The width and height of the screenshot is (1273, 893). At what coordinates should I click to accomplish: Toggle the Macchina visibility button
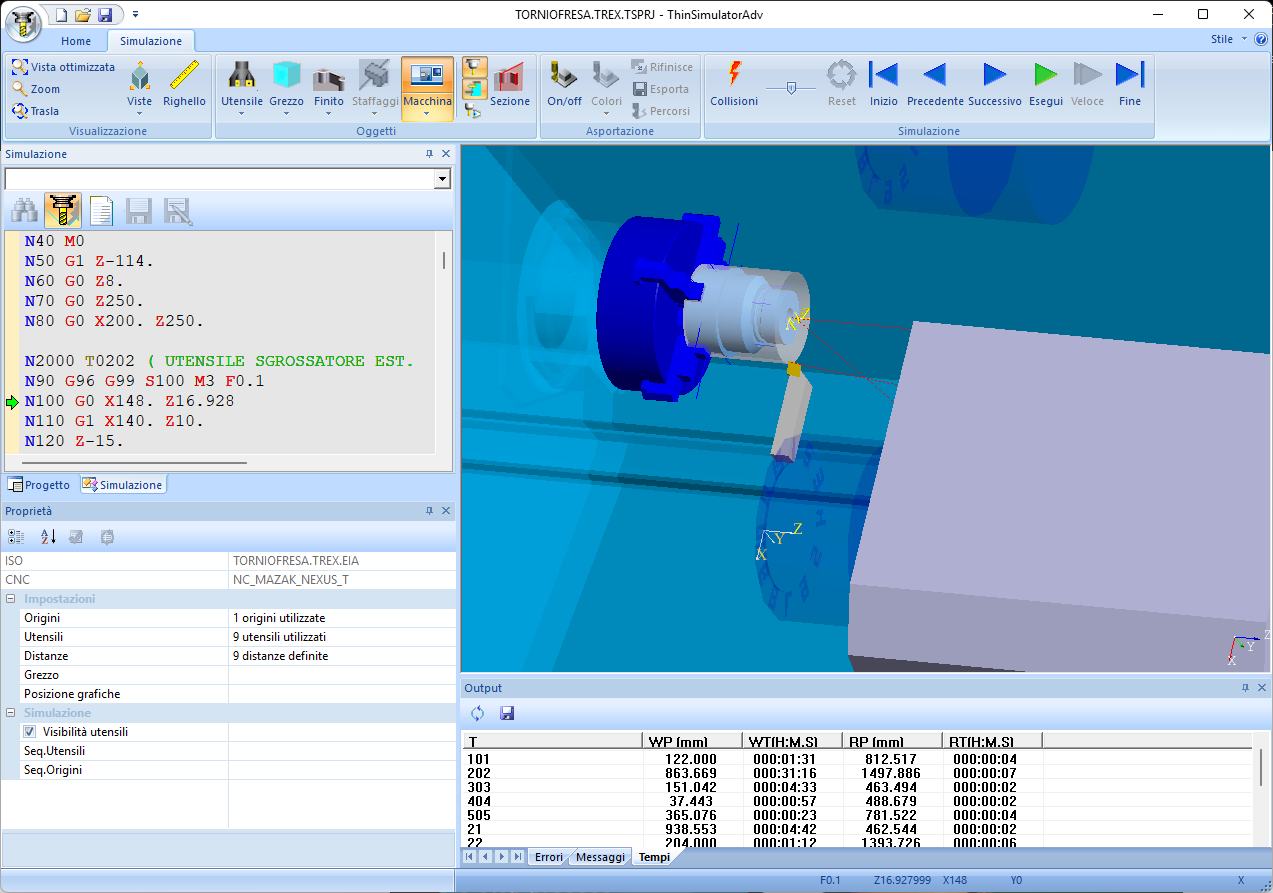pyautogui.click(x=427, y=76)
